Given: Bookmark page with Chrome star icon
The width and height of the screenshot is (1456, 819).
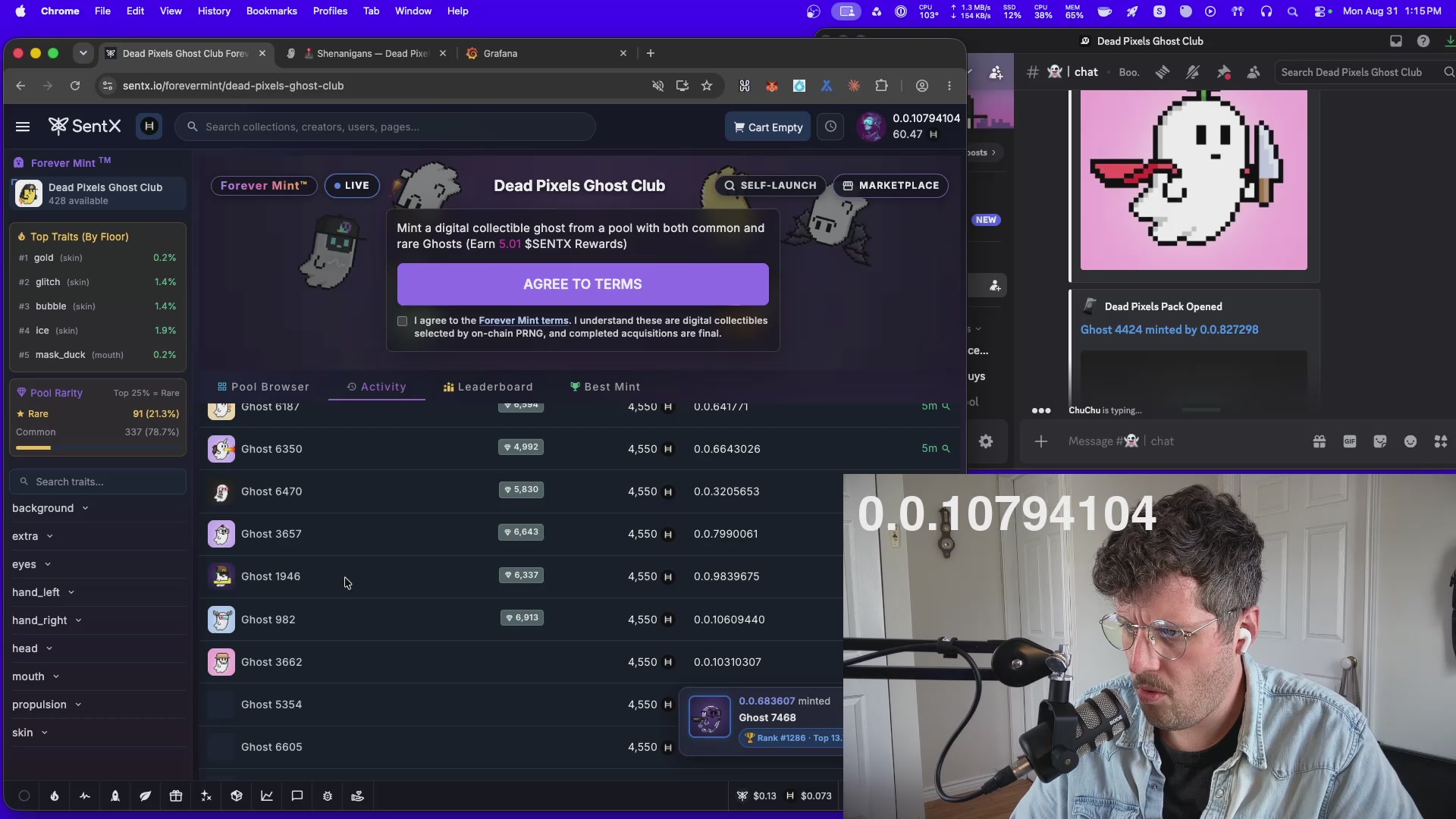Looking at the screenshot, I should (x=707, y=86).
